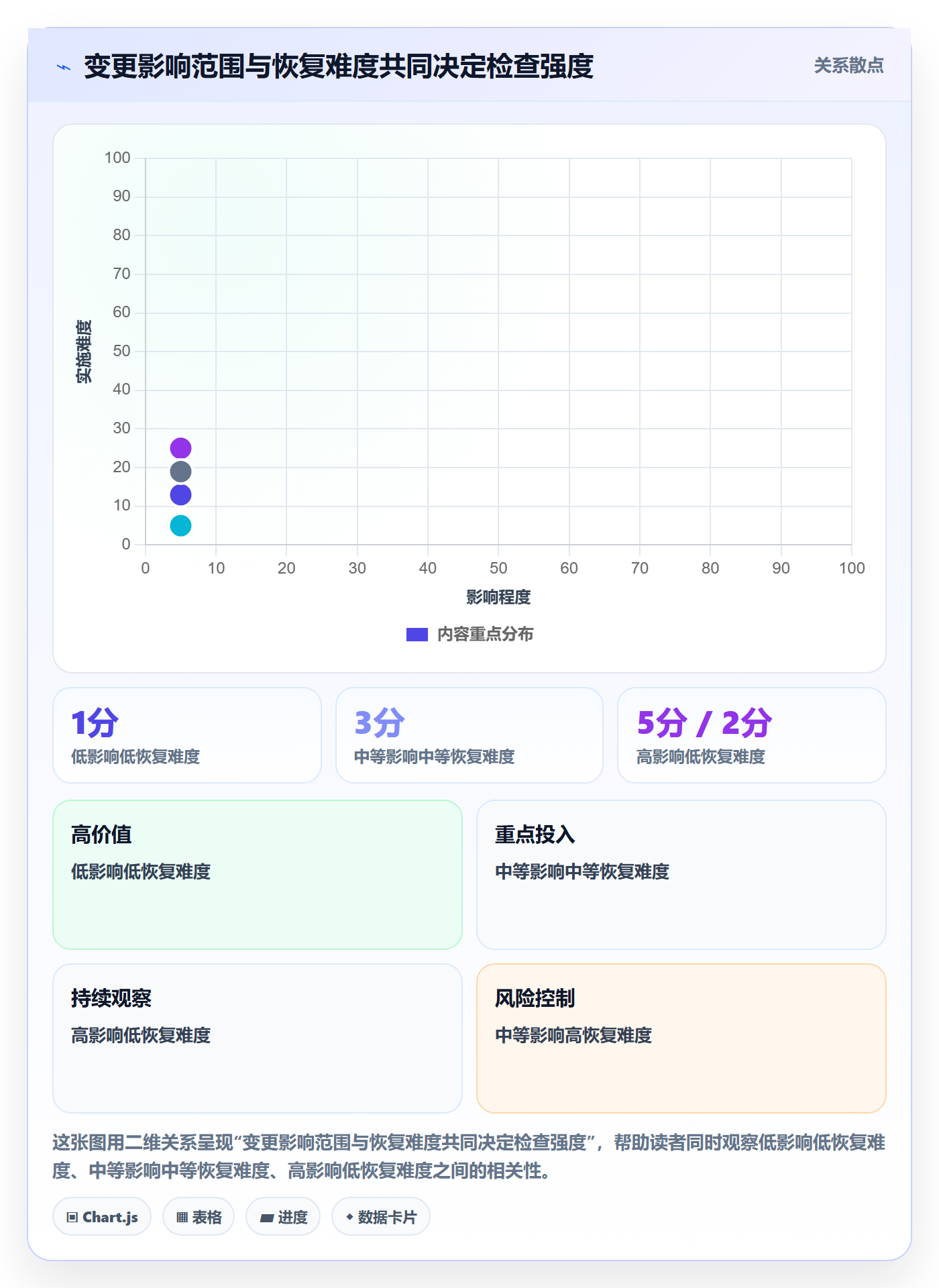Screen dimensions: 939x1288
Task: Click the lightning bolt icon in header
Action: tap(64, 67)
